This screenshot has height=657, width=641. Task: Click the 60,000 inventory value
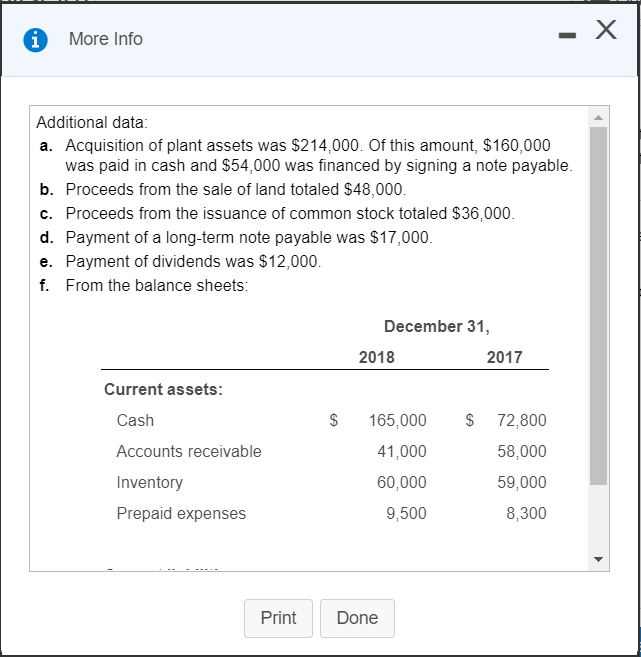[401, 482]
